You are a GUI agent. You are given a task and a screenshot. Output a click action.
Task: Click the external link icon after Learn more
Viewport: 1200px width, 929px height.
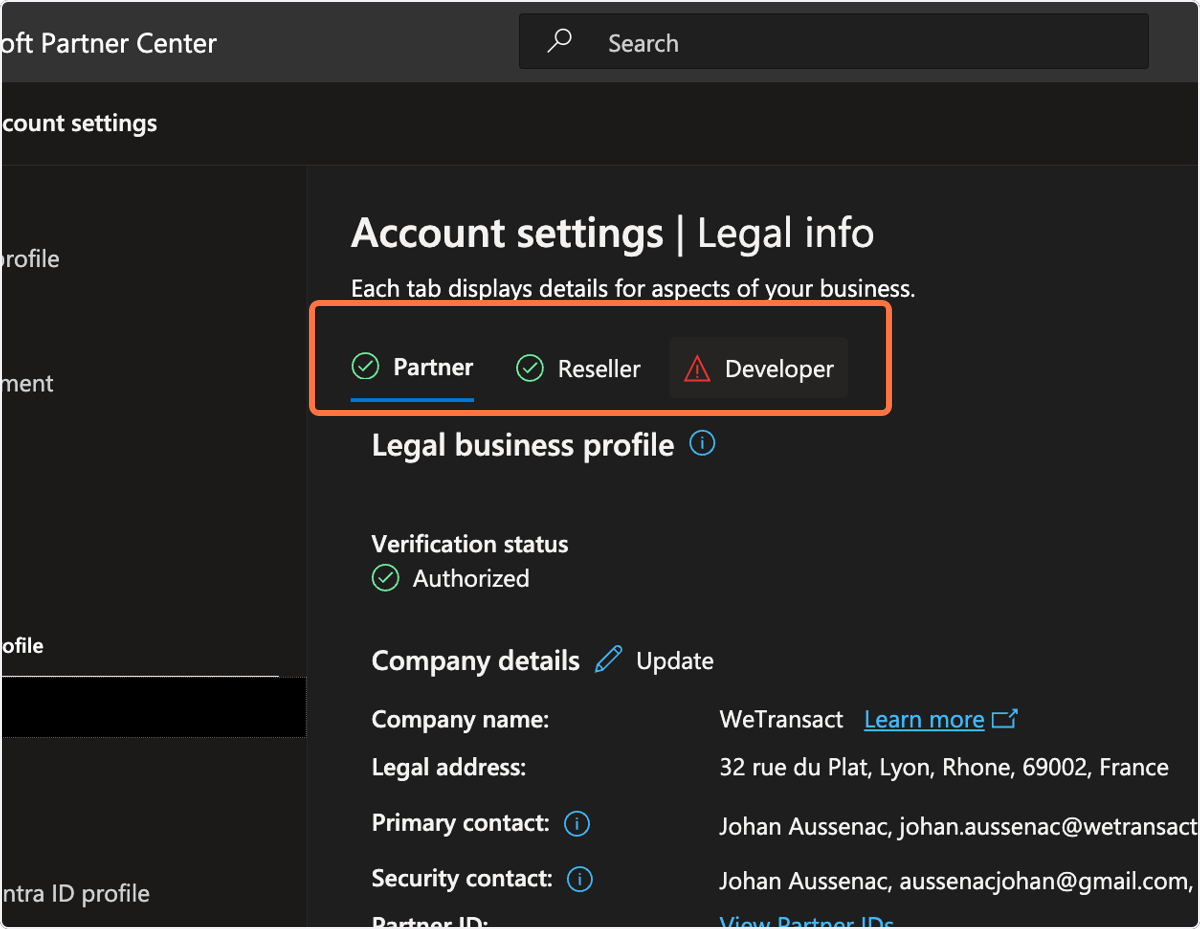(x=1004, y=719)
